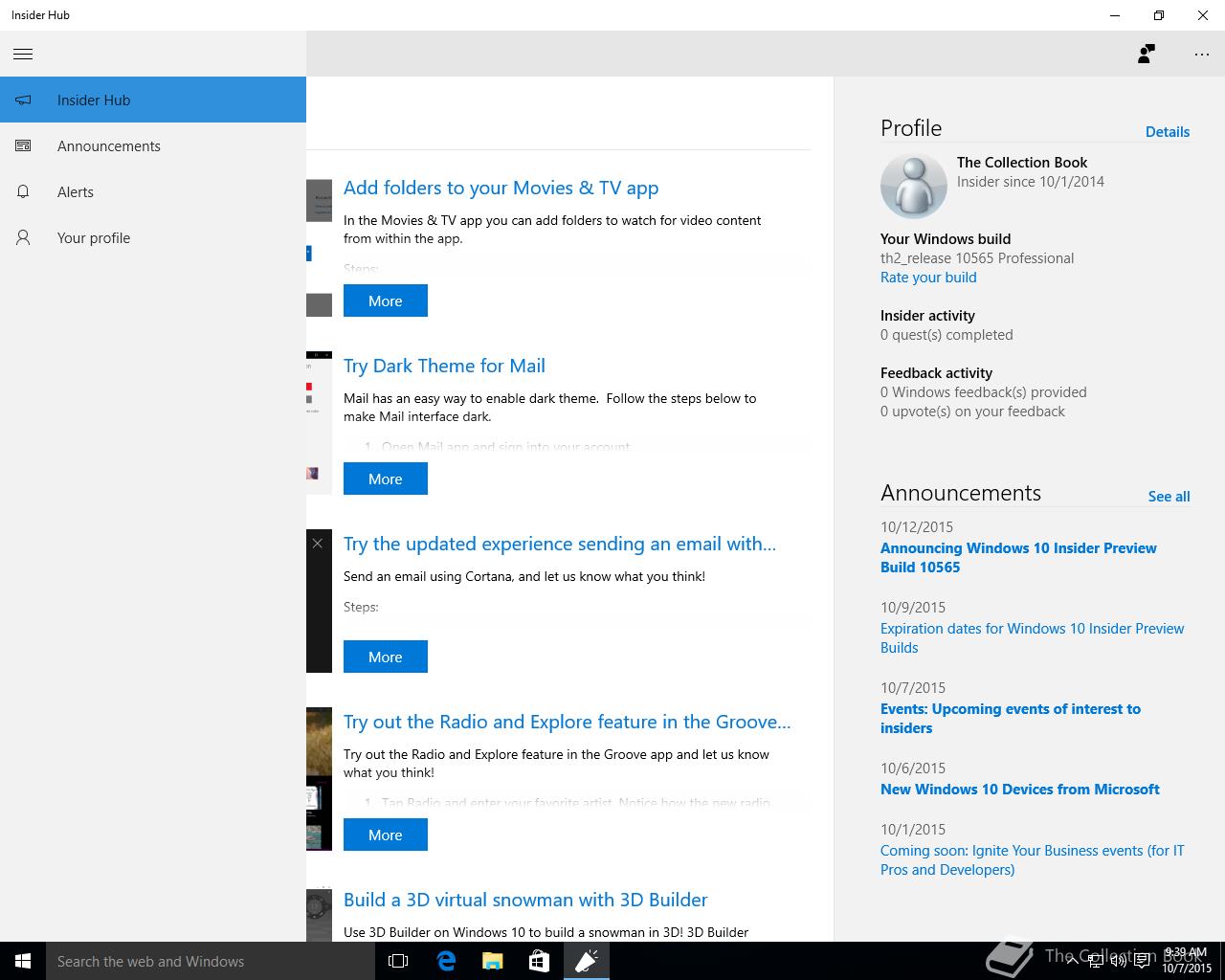Open Groove Radio and Explore quest title
This screenshot has height=980, width=1225.
[567, 722]
